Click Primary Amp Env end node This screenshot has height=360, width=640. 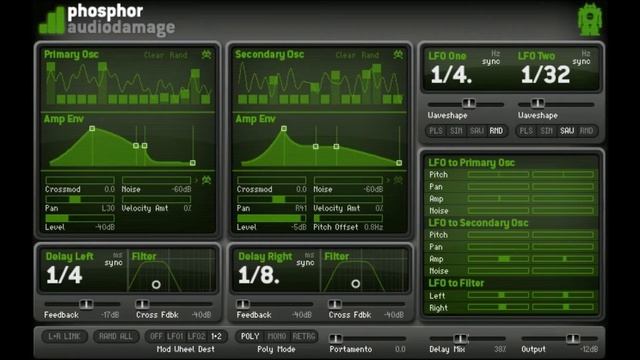tap(193, 163)
